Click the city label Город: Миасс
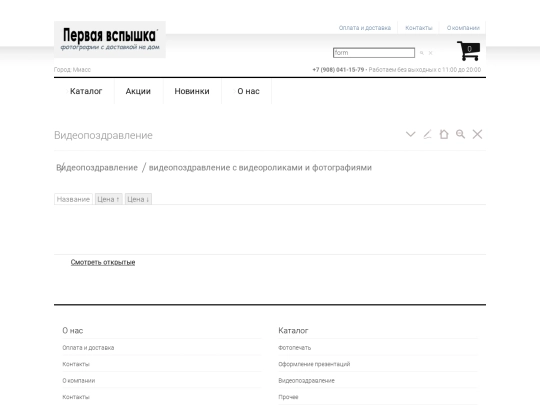The width and height of the screenshot is (540, 405). coord(72,70)
